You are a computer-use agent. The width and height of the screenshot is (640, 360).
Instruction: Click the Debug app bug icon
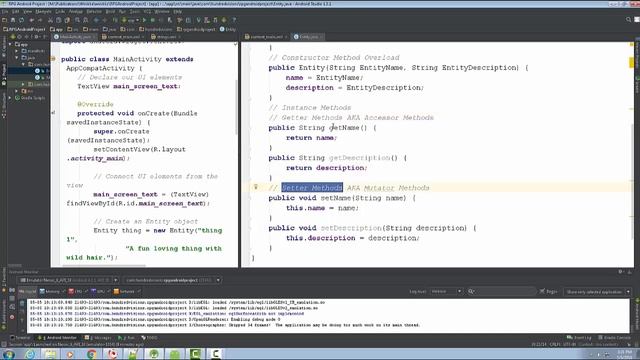point(153,20)
